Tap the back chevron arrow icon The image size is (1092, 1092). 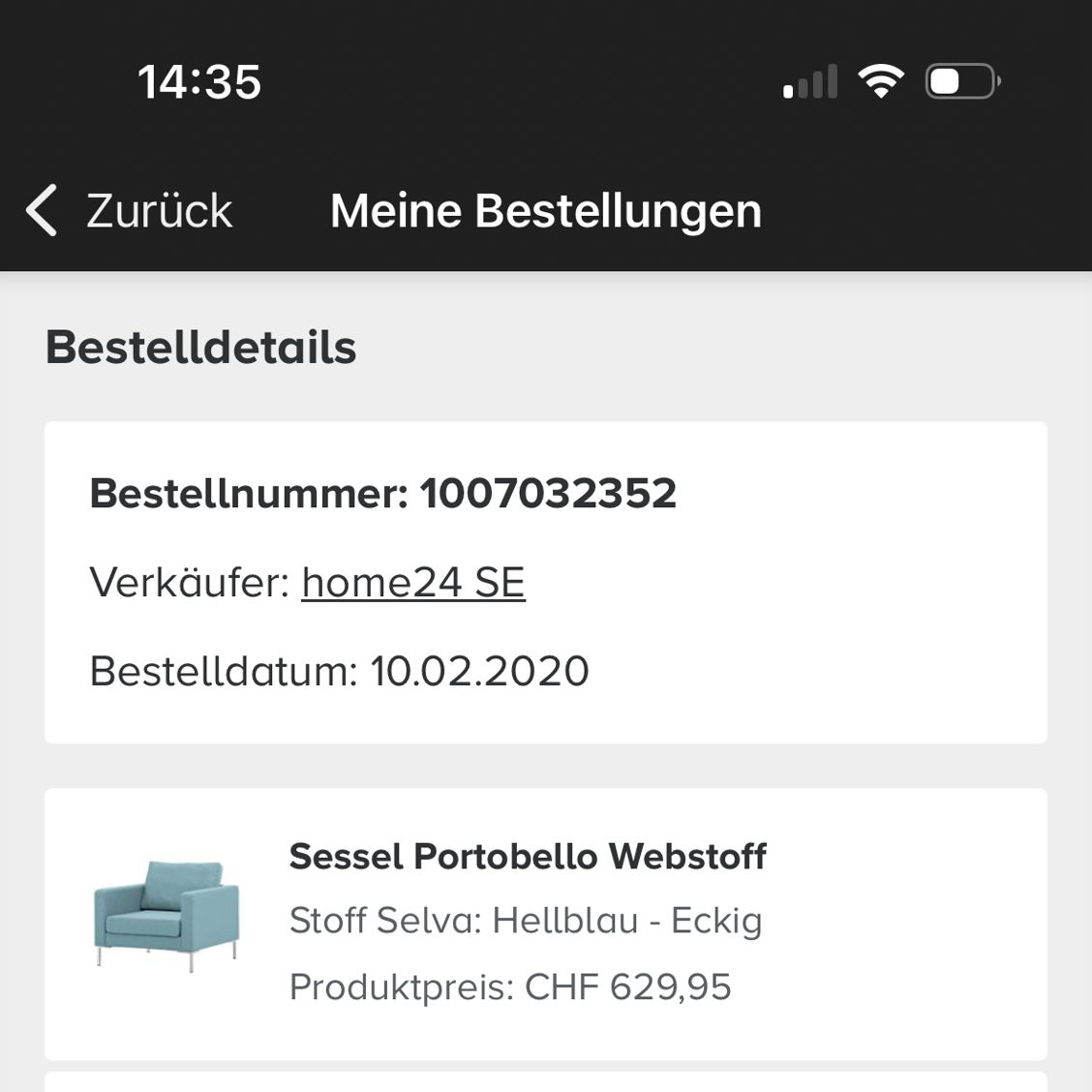point(41,210)
